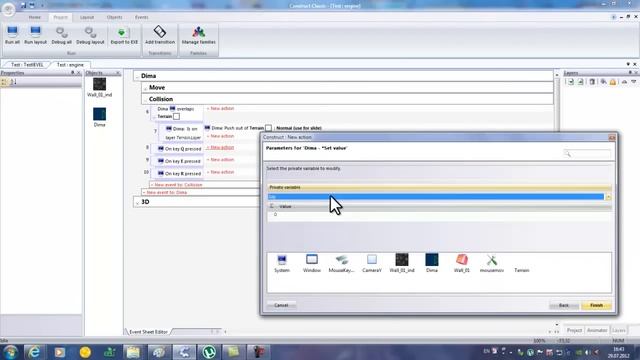Click New action link for Q pressed event

tap(220, 147)
